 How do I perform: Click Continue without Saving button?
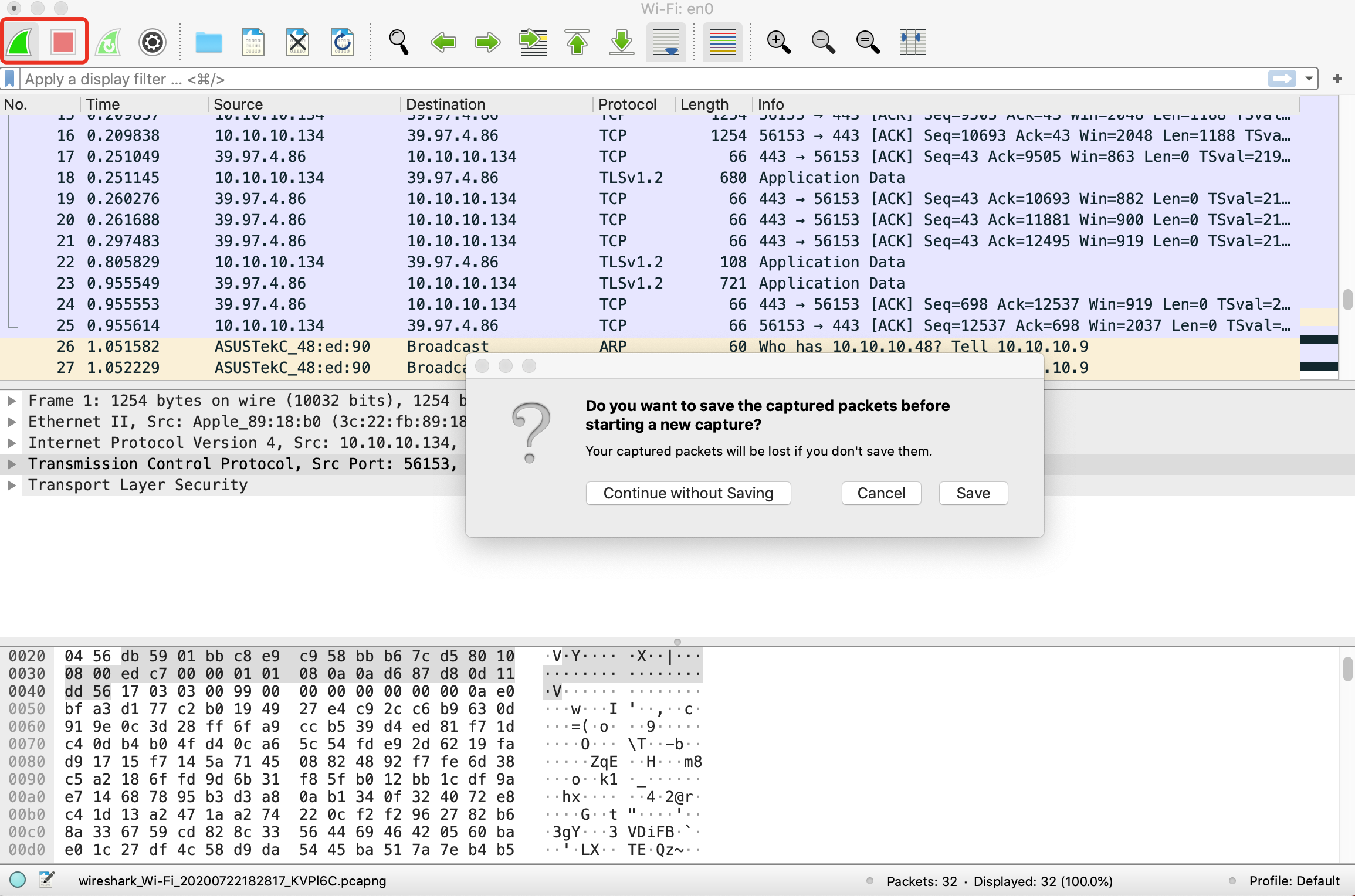click(x=688, y=493)
